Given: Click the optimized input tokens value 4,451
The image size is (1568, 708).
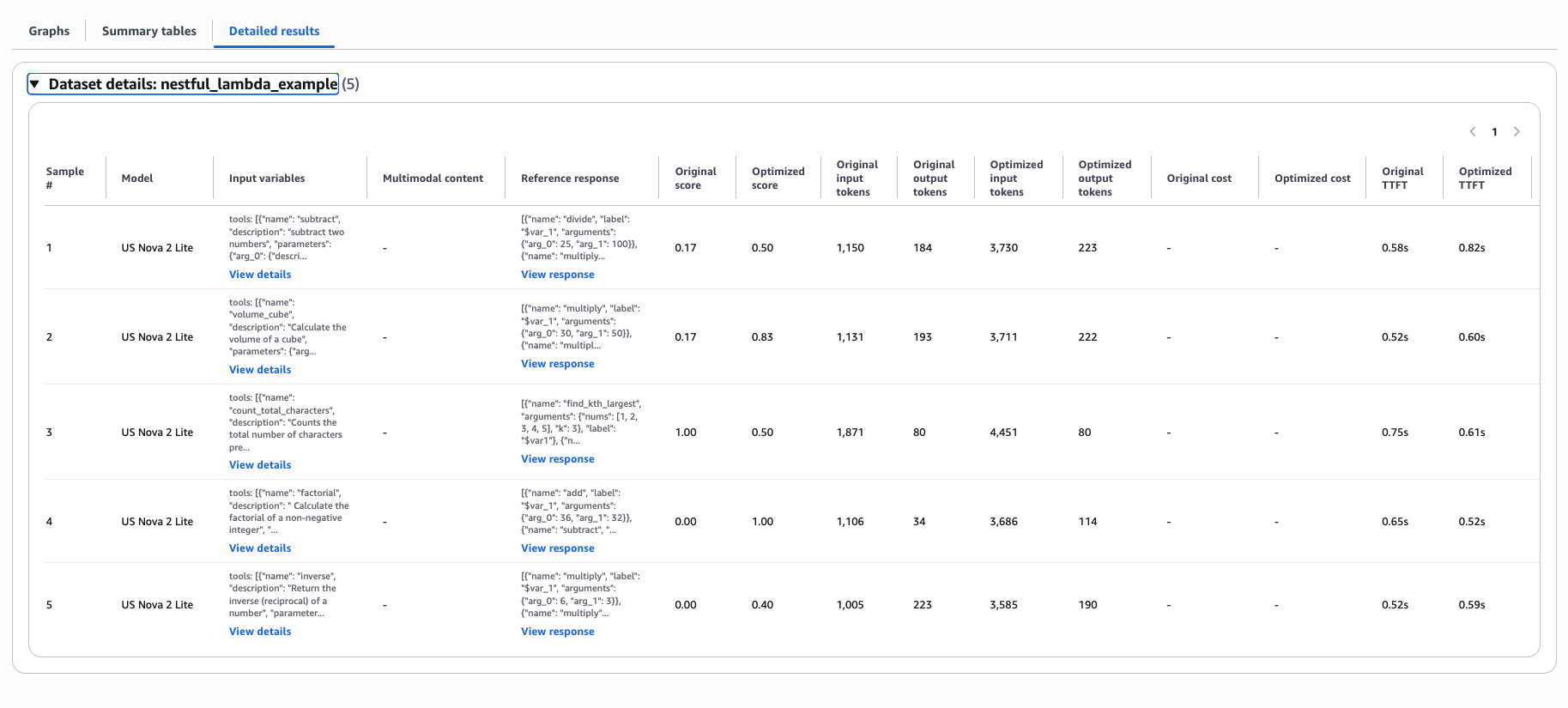Looking at the screenshot, I should [1003, 433].
